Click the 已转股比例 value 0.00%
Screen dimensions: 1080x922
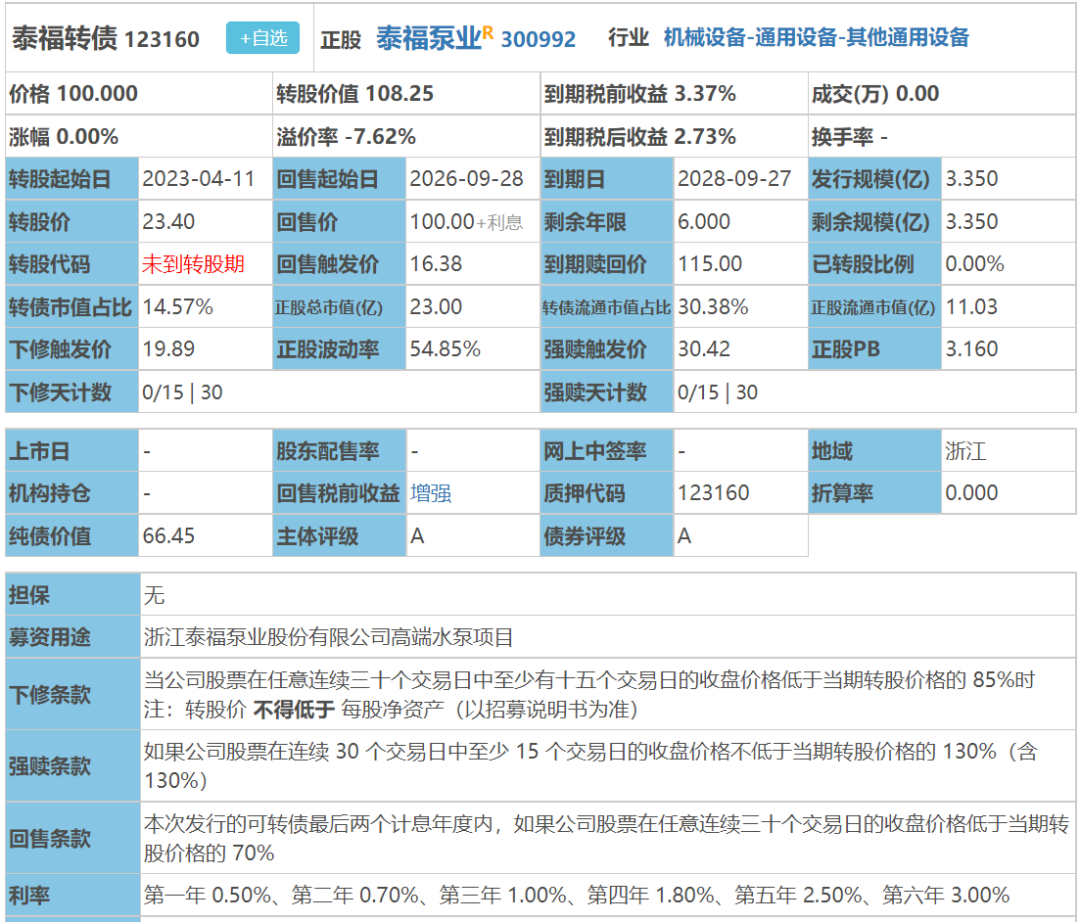pos(975,264)
